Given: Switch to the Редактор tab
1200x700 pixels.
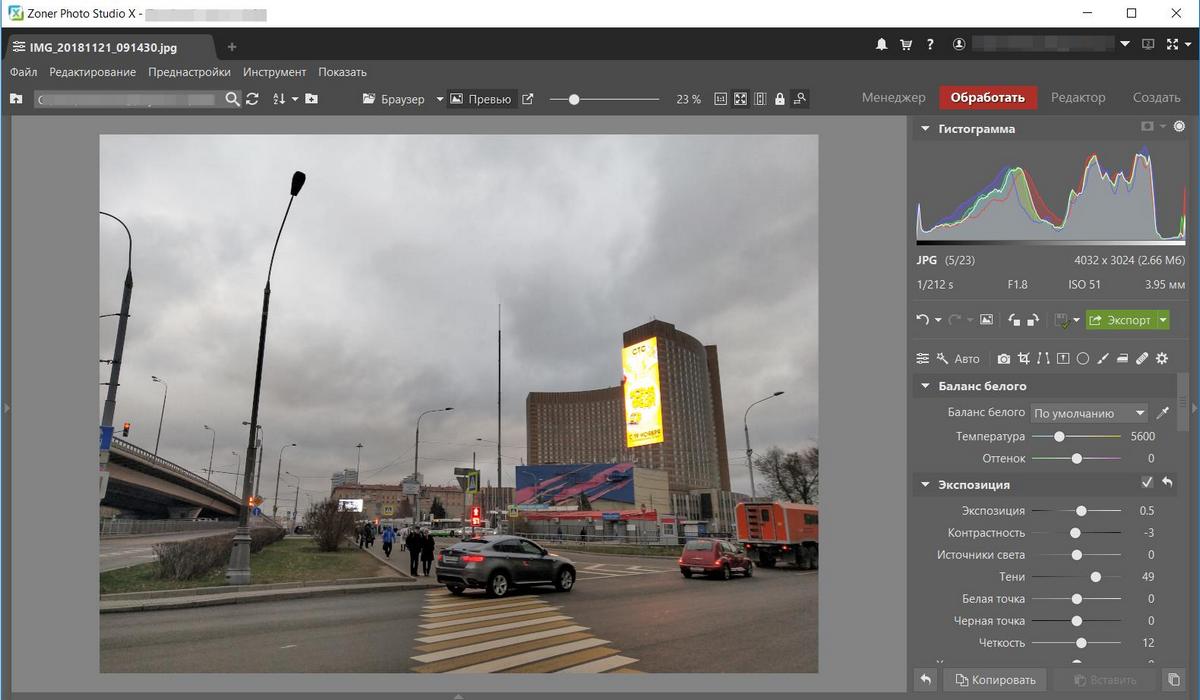Looking at the screenshot, I should pyautogui.click(x=1081, y=97).
